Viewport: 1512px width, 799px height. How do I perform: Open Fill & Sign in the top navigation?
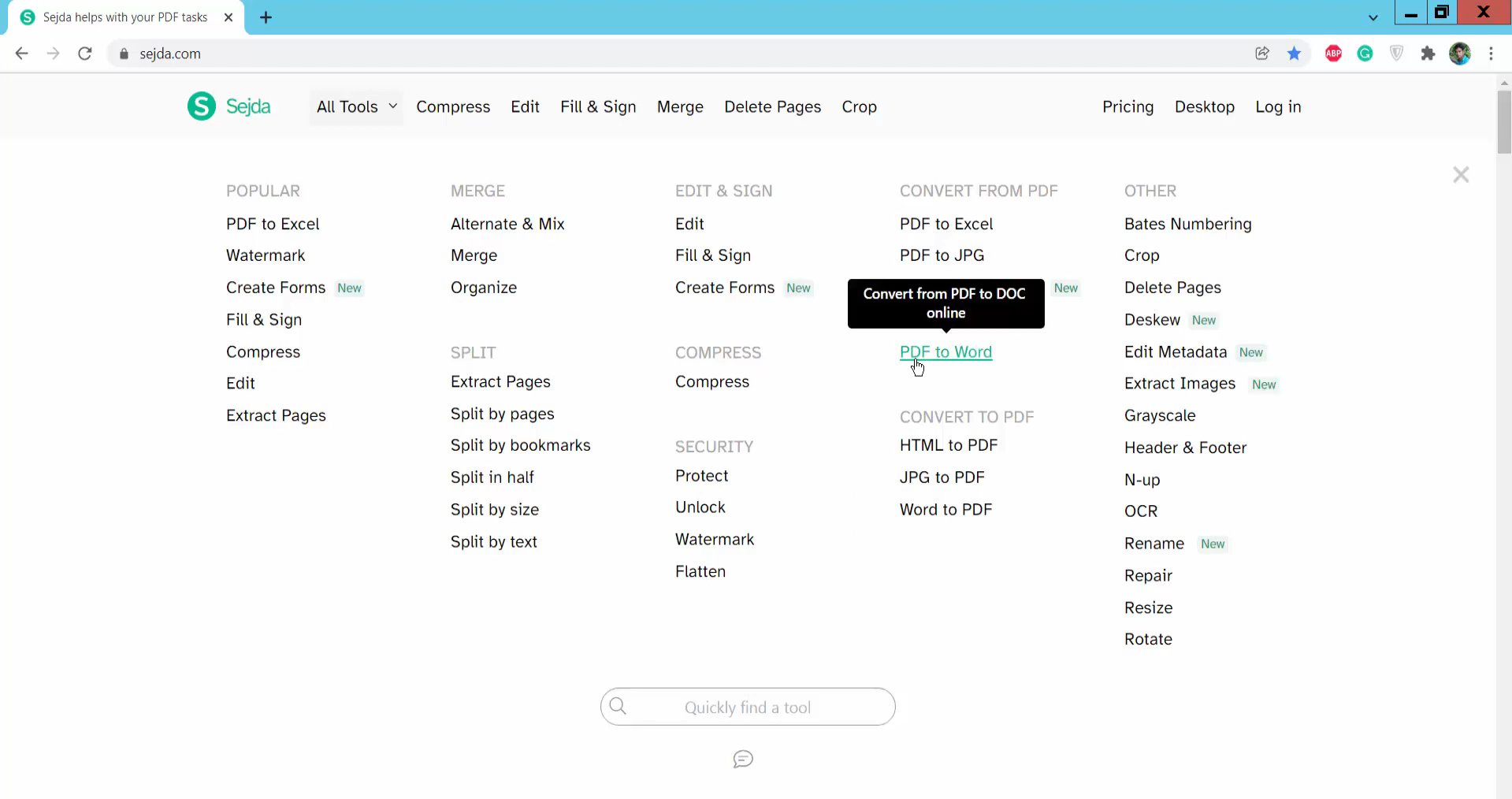pos(598,106)
